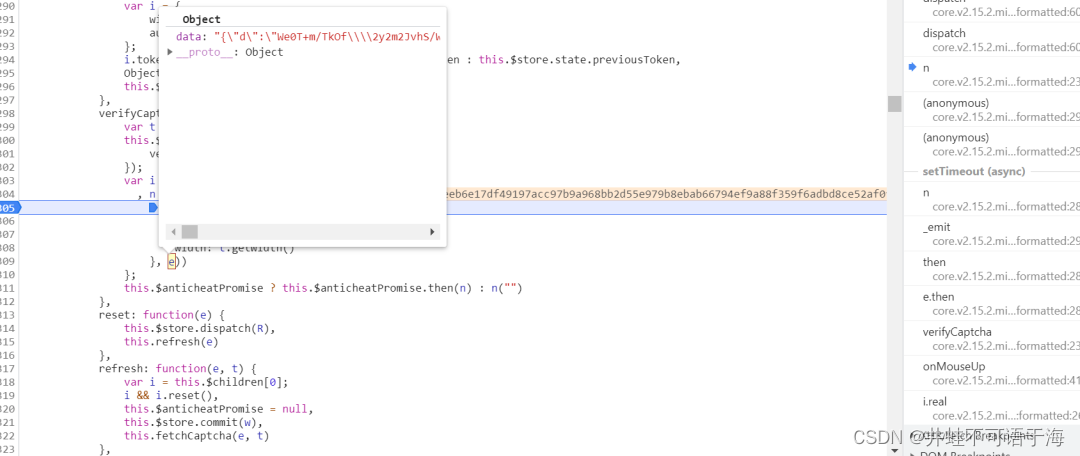The width and height of the screenshot is (1080, 456).
Task: Expand the __proto__ property in the object popup
Action: (x=171, y=52)
